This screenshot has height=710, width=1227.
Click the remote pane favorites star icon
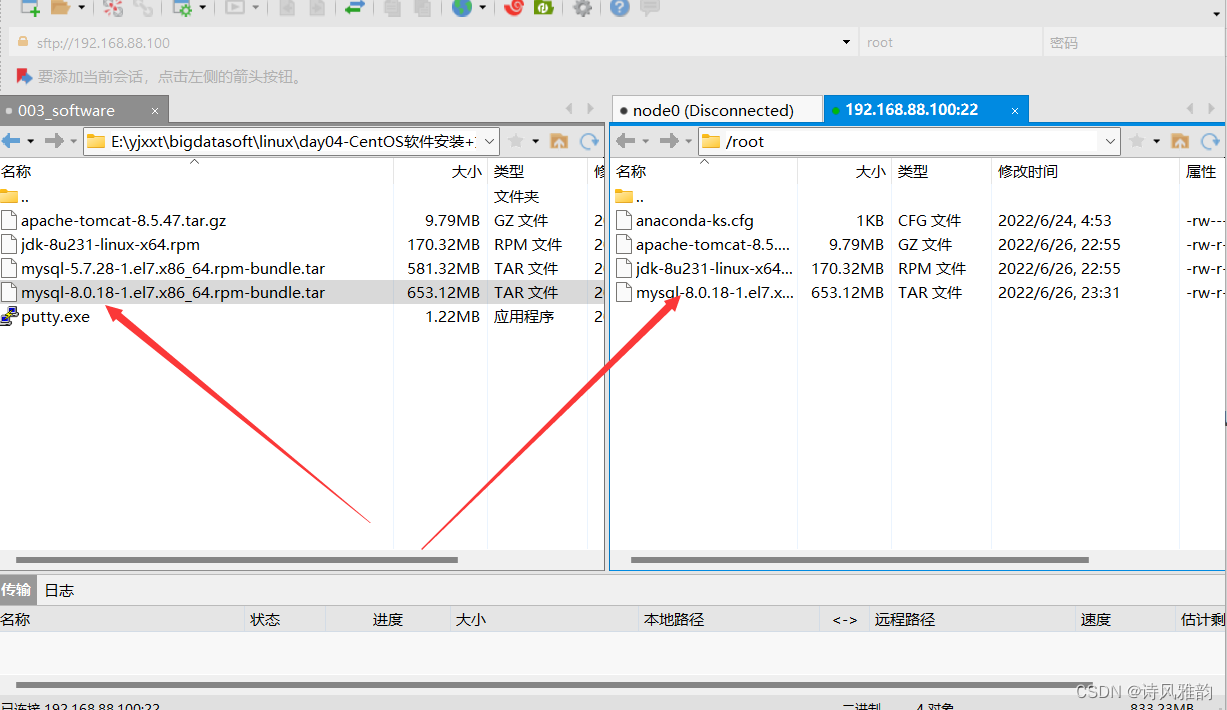(1137, 141)
